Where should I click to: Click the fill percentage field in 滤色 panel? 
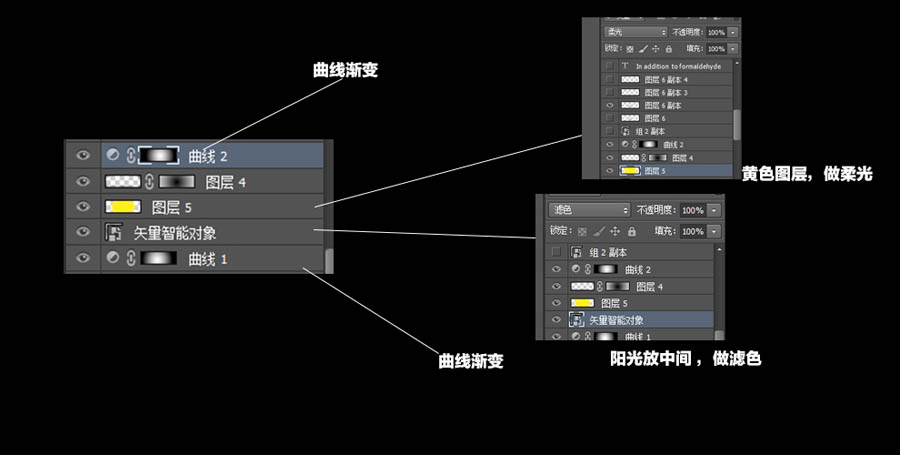pos(691,231)
